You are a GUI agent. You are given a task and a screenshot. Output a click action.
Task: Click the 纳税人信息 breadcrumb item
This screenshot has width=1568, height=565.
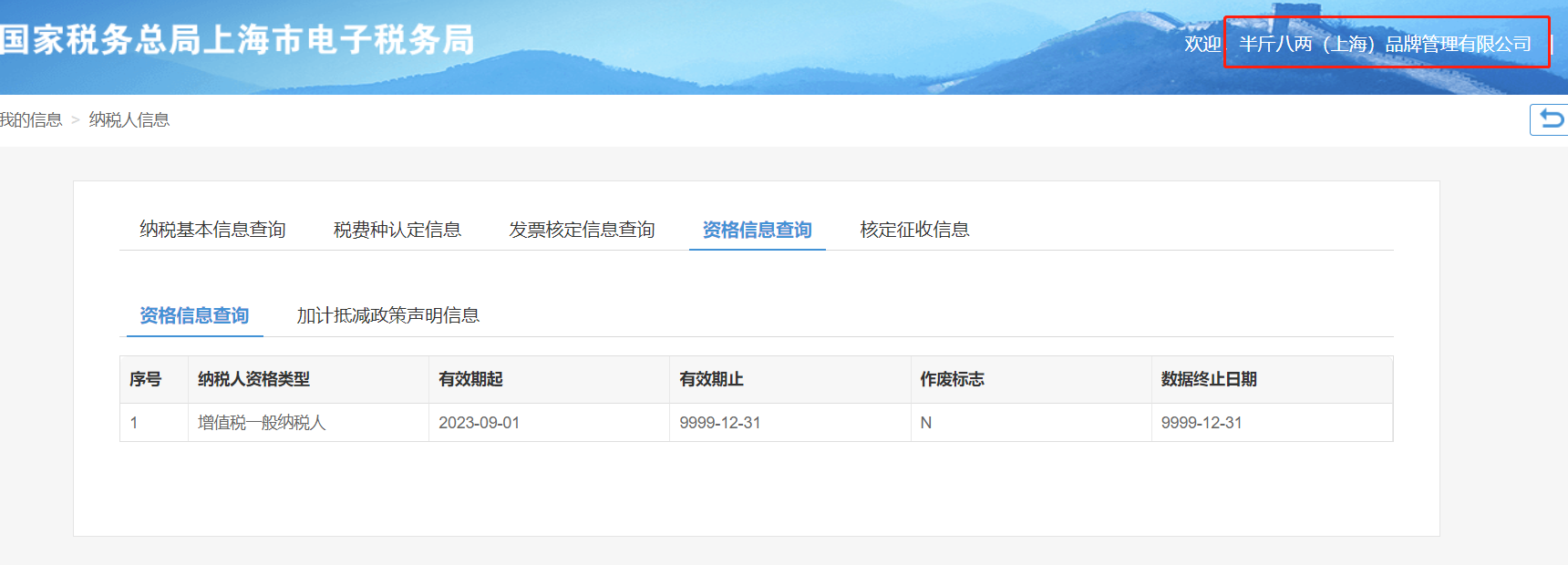[x=129, y=120]
